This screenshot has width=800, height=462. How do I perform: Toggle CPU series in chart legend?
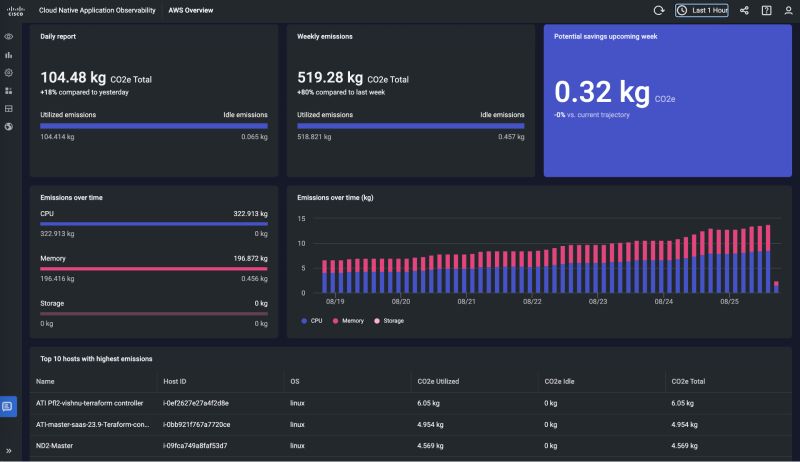click(x=312, y=321)
